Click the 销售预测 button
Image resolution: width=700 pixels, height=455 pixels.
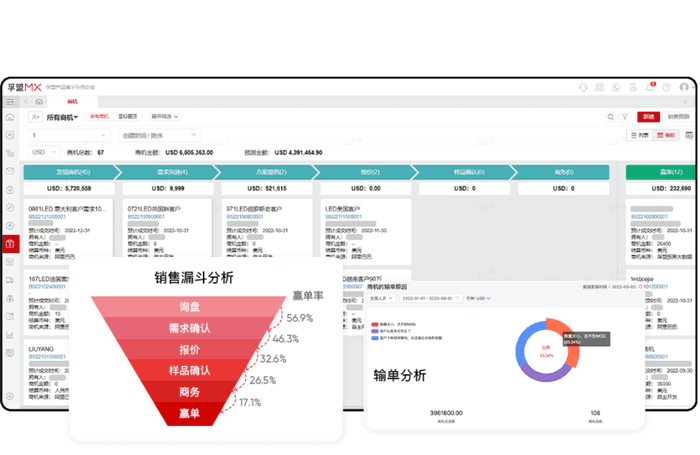[x=679, y=117]
